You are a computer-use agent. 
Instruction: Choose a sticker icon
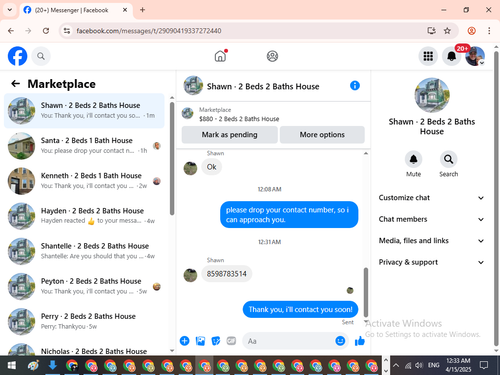coord(216,341)
